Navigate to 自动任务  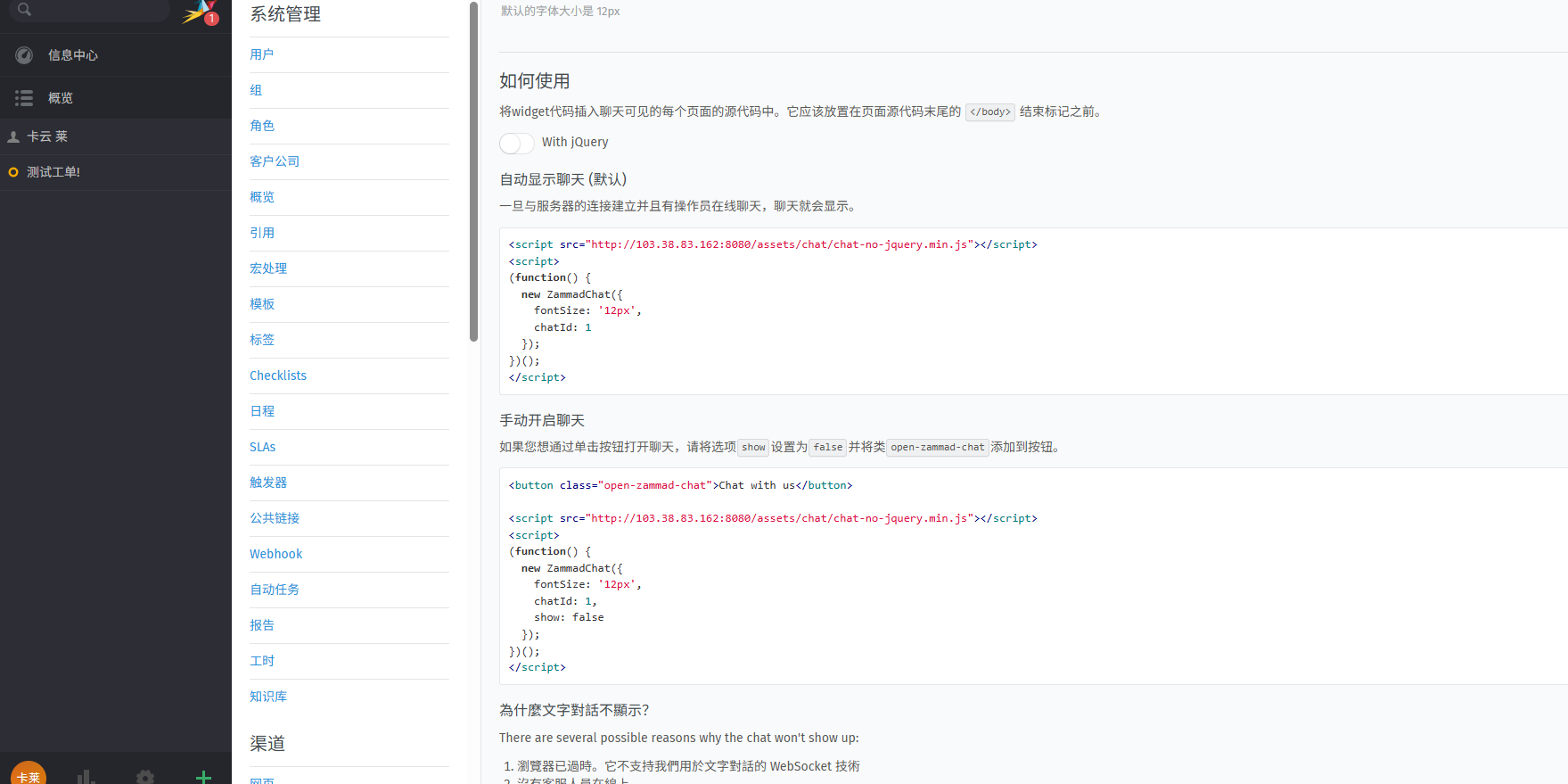point(275,590)
